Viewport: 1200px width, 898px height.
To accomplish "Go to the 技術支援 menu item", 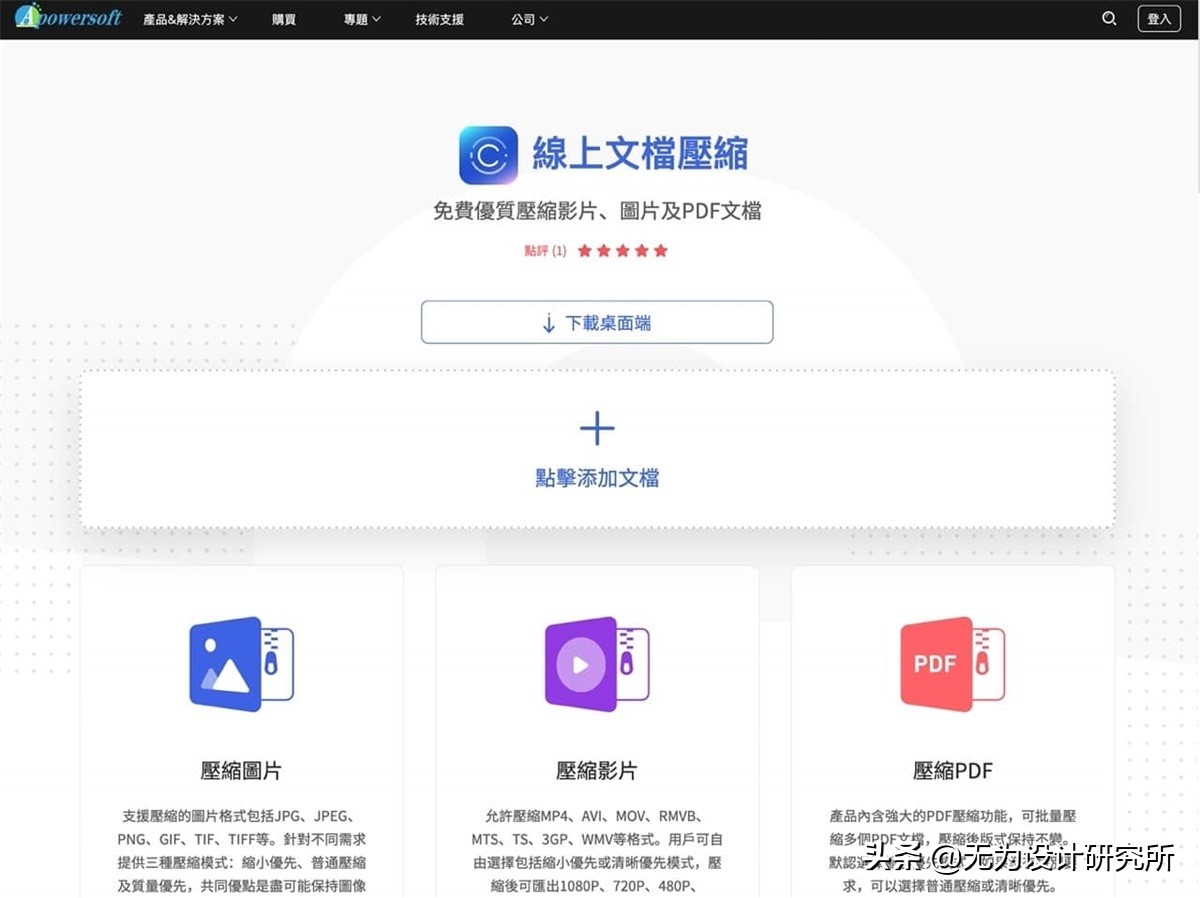I will 440,19.
